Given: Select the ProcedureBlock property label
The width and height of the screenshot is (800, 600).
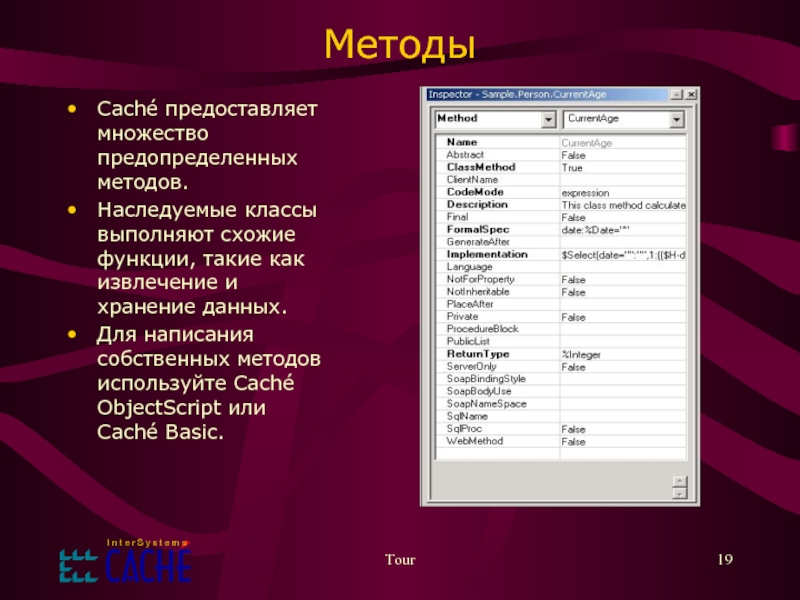Looking at the screenshot, I should tap(482, 329).
